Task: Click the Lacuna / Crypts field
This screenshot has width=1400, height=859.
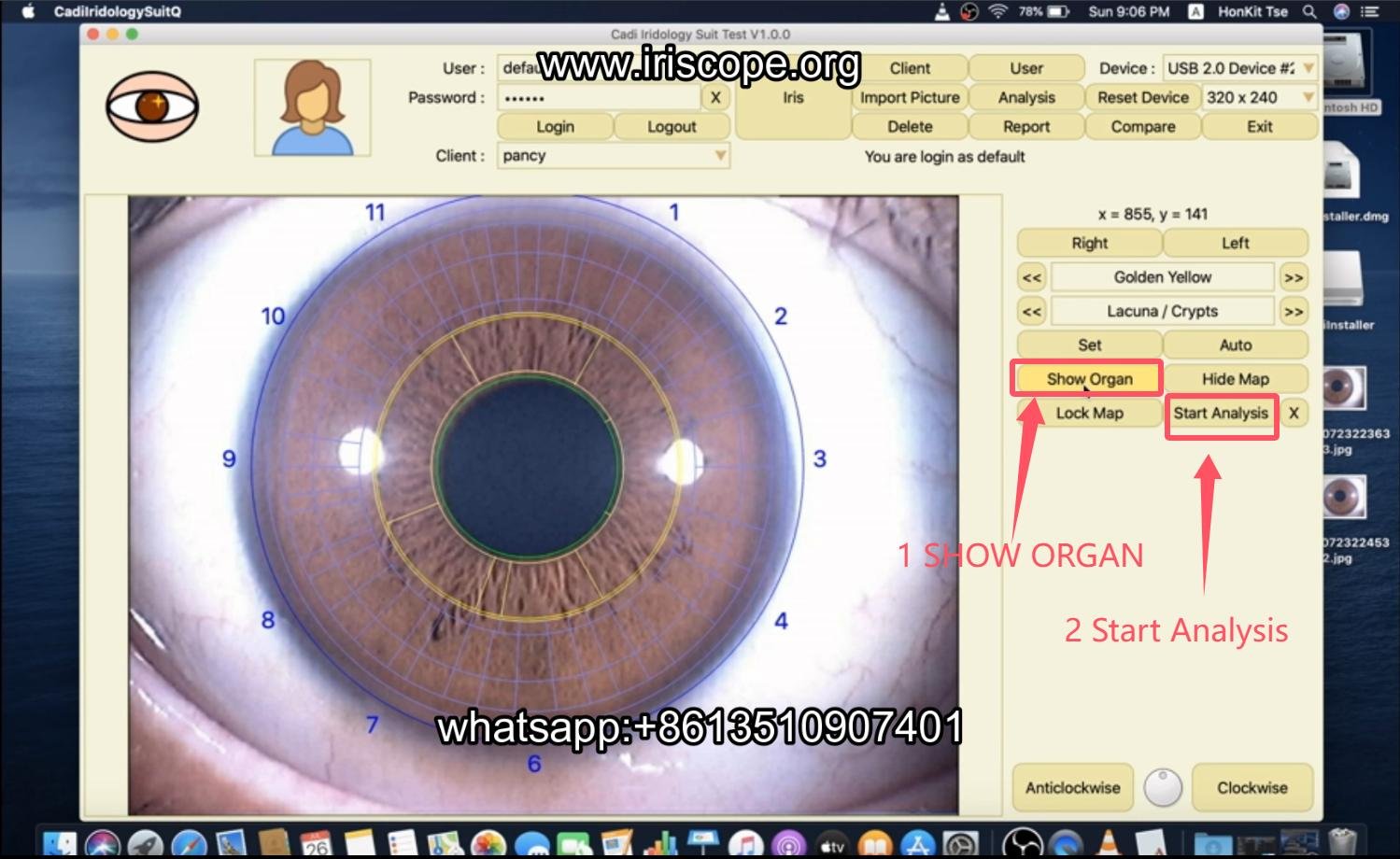Action: tap(1163, 311)
